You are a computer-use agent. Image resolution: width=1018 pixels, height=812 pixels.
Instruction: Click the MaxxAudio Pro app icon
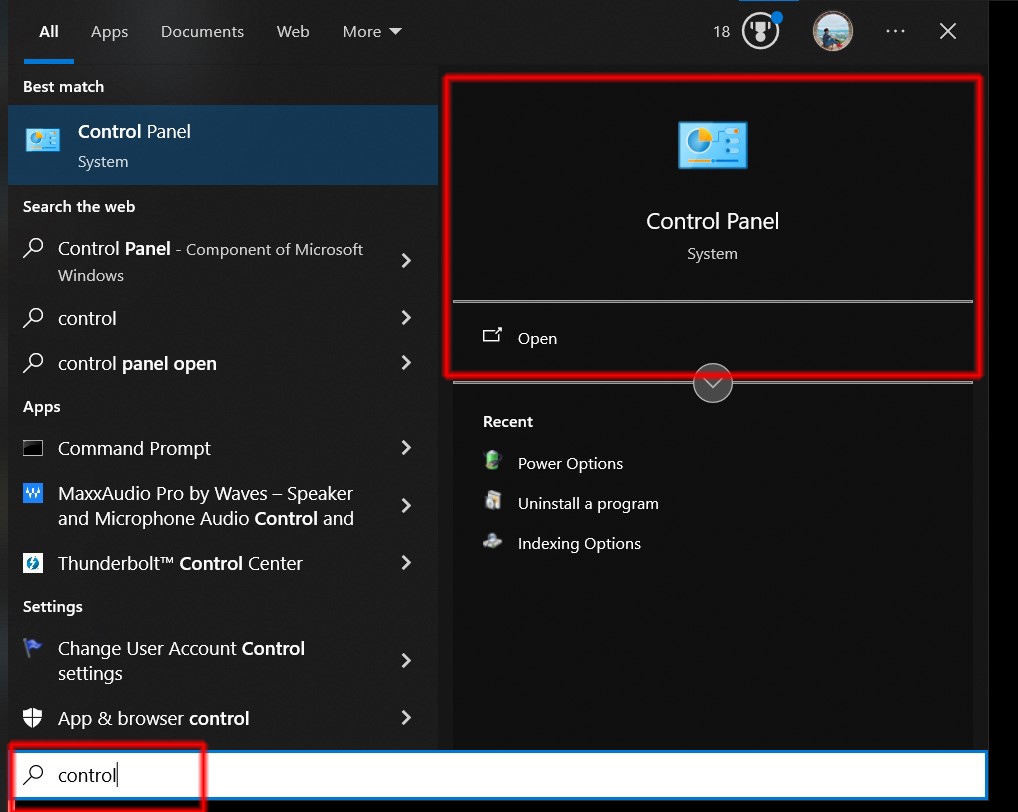[33, 493]
